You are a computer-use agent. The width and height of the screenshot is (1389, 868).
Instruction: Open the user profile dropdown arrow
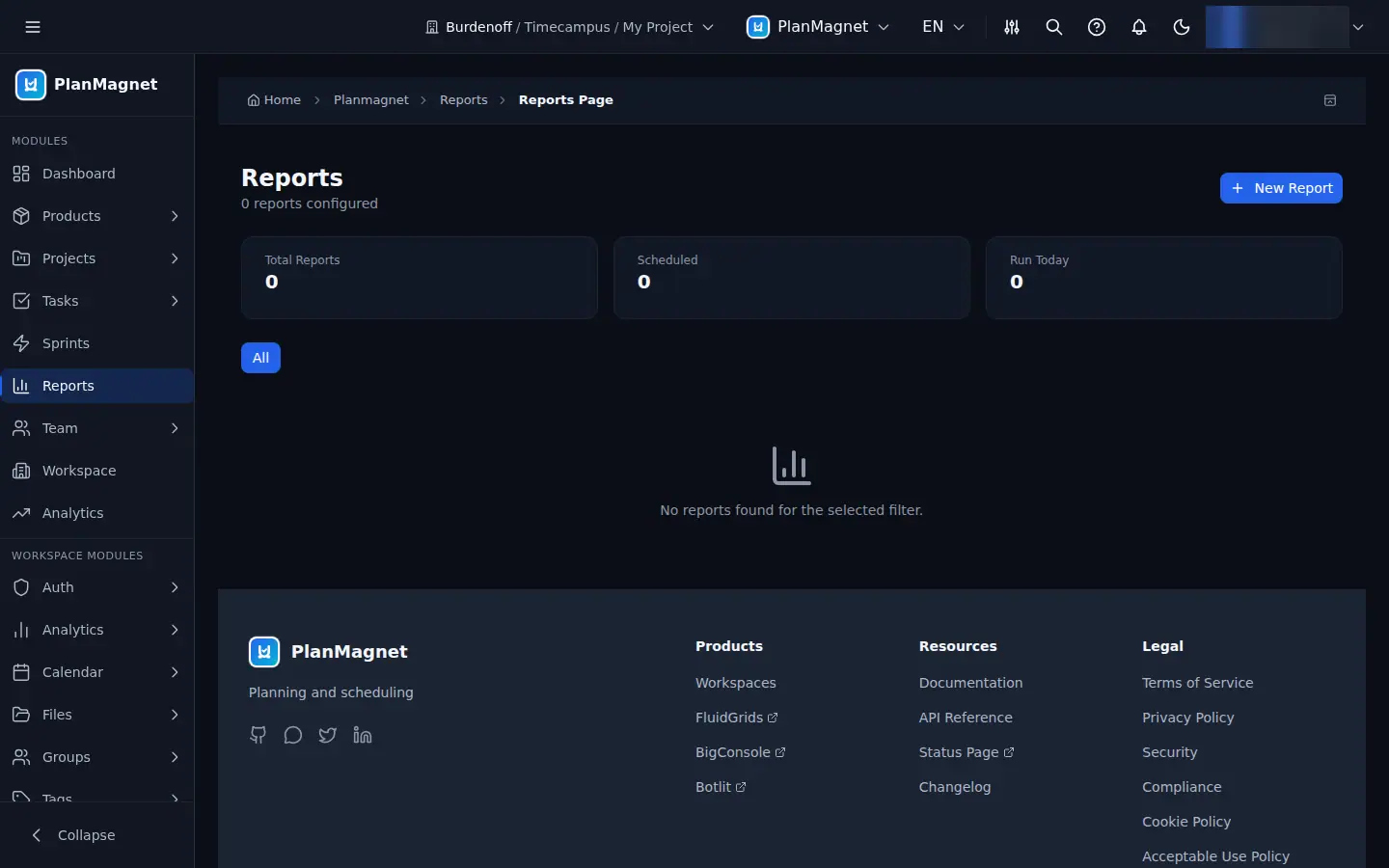[x=1358, y=27]
